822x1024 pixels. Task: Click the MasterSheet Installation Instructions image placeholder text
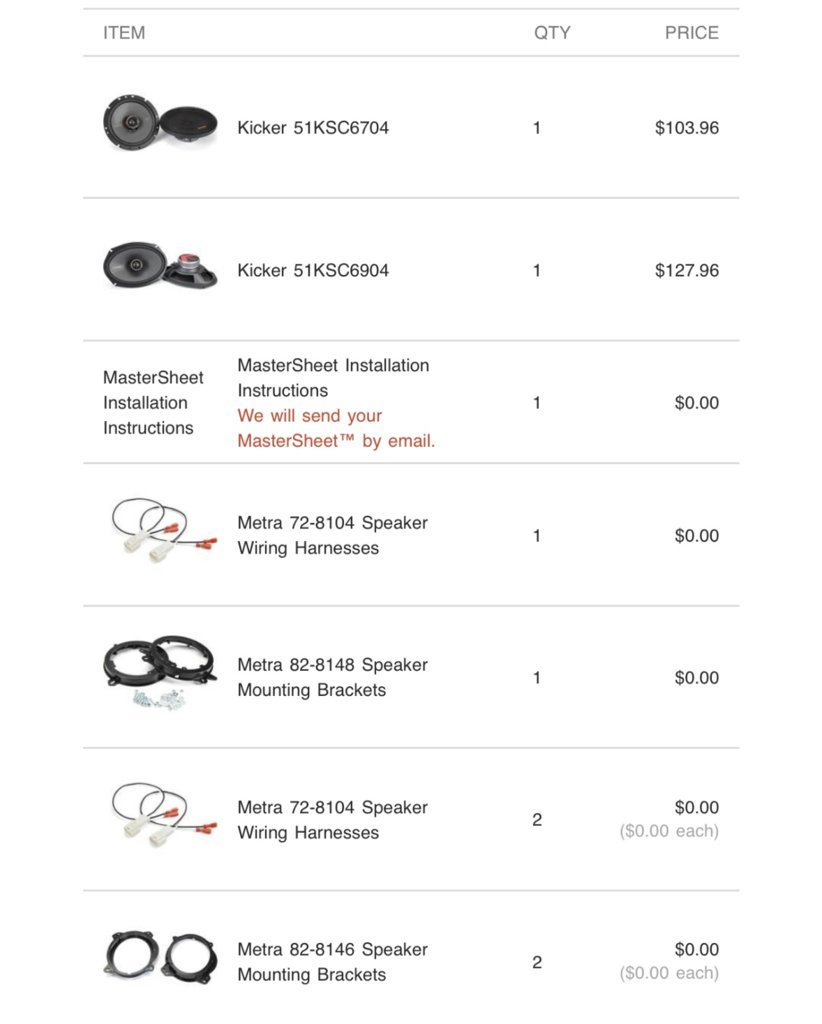153,402
